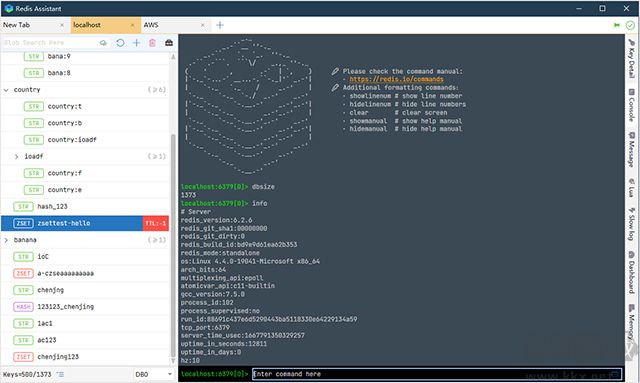The width and height of the screenshot is (640, 383).
Task: Close the New Tab tab
Action: point(62,25)
